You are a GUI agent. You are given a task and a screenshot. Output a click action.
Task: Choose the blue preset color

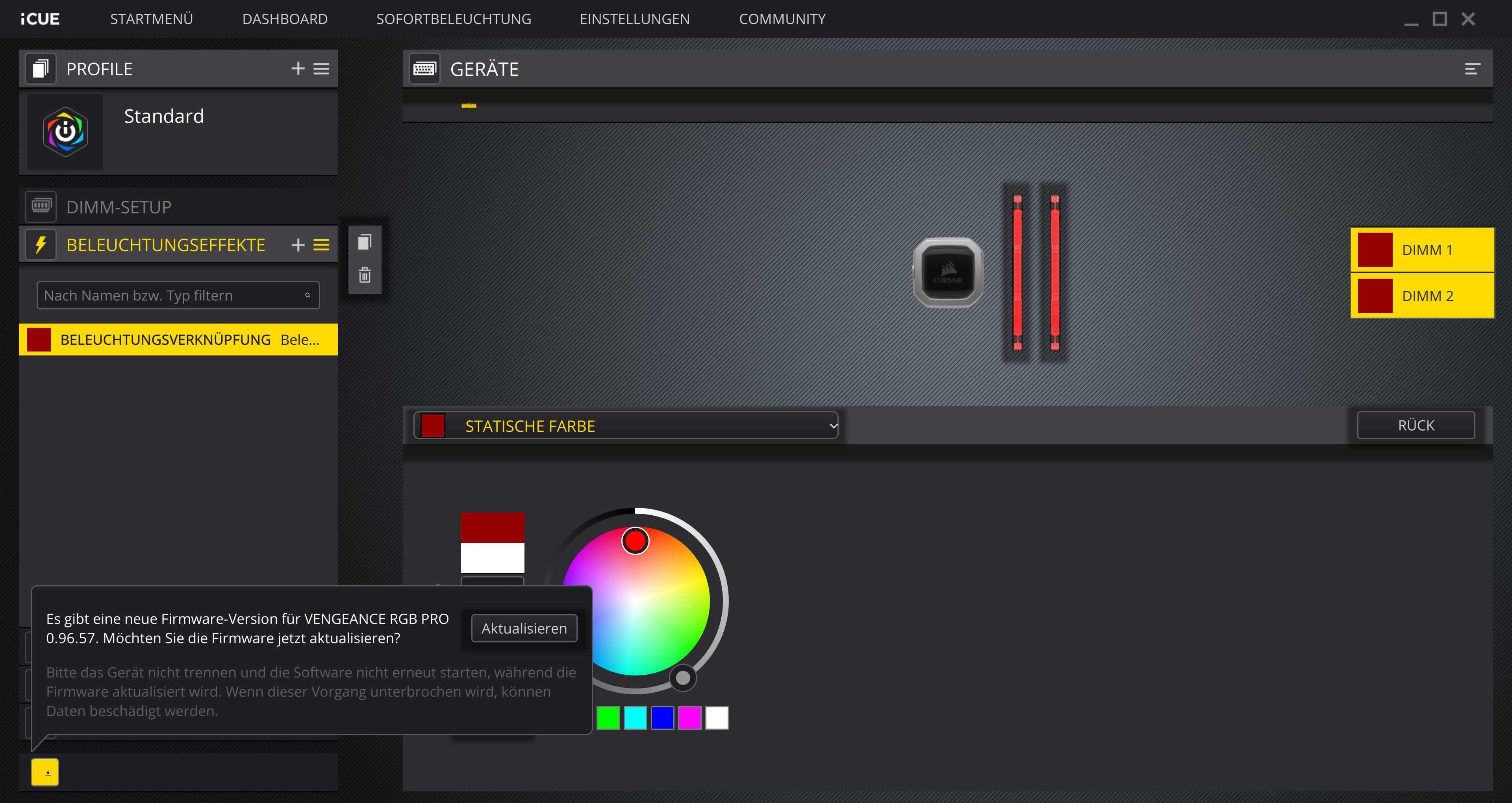(x=662, y=717)
